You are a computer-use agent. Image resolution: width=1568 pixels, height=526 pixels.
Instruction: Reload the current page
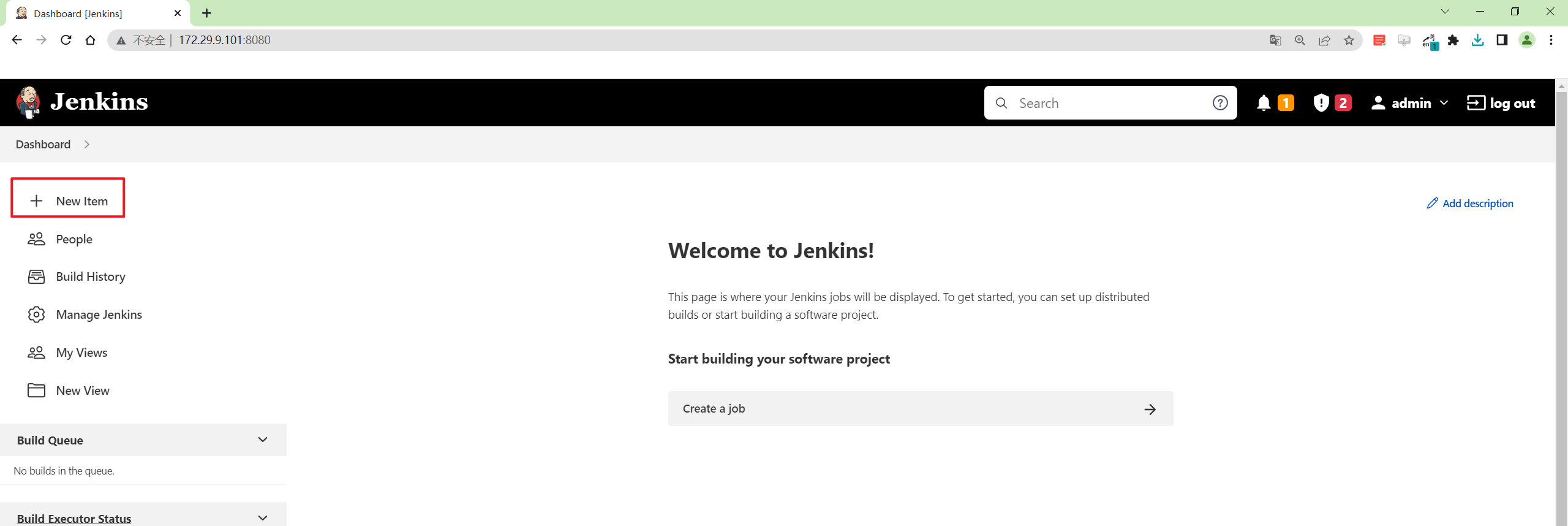point(66,40)
